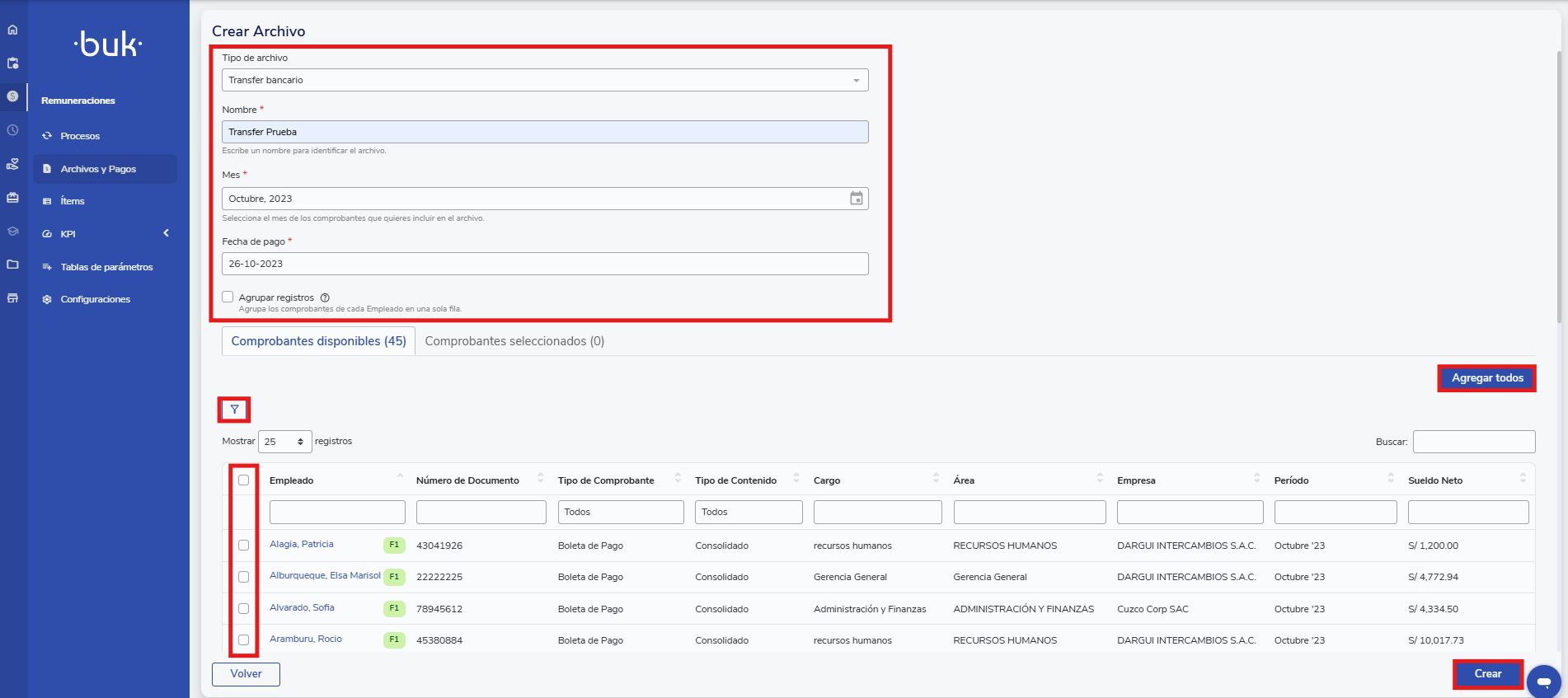Click the funnel filter icon above the table

[234, 410]
